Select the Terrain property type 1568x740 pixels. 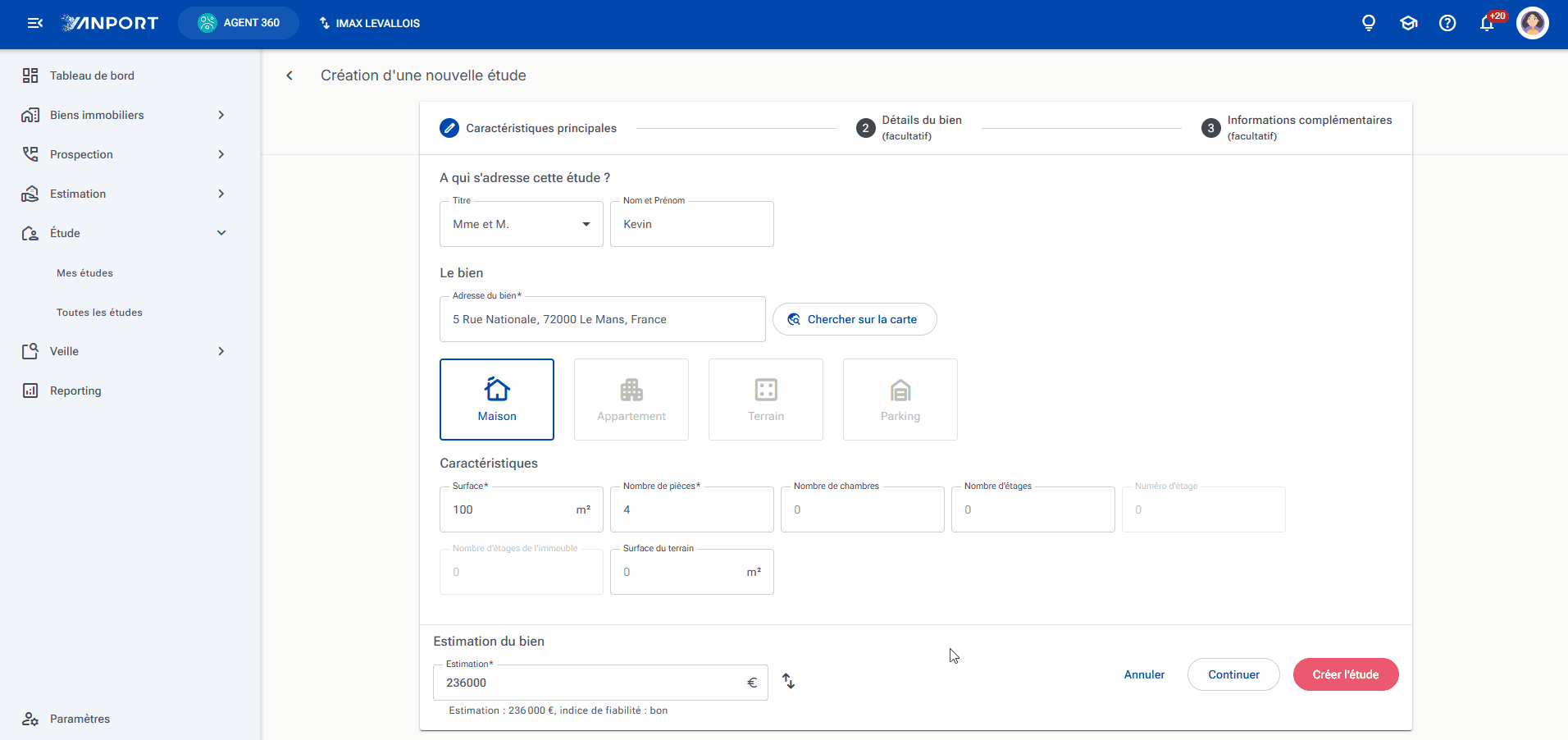click(766, 400)
